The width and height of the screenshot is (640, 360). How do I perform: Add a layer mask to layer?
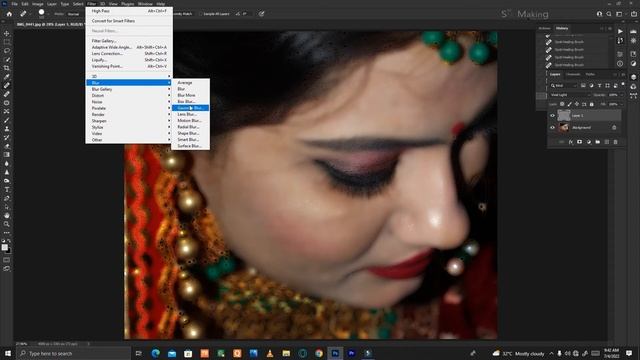pos(579,142)
